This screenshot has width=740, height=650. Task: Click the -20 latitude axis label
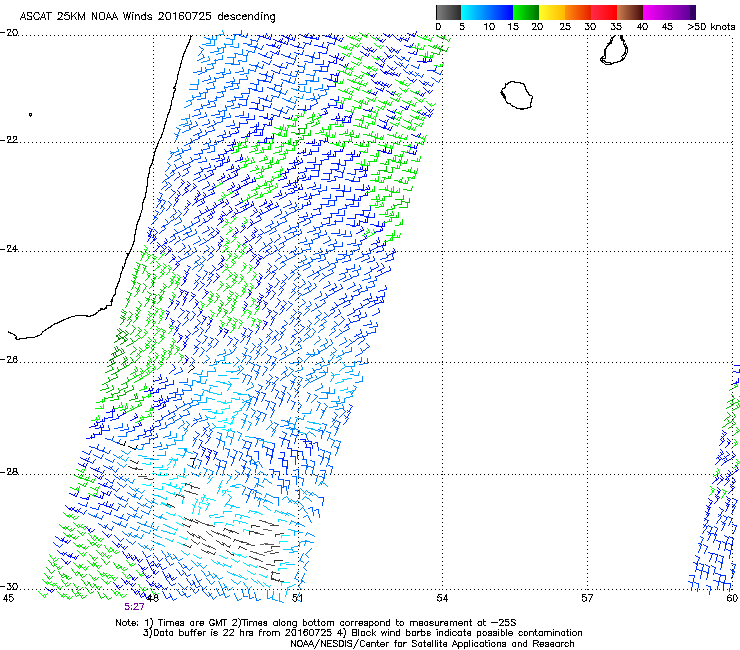click(x=9, y=33)
